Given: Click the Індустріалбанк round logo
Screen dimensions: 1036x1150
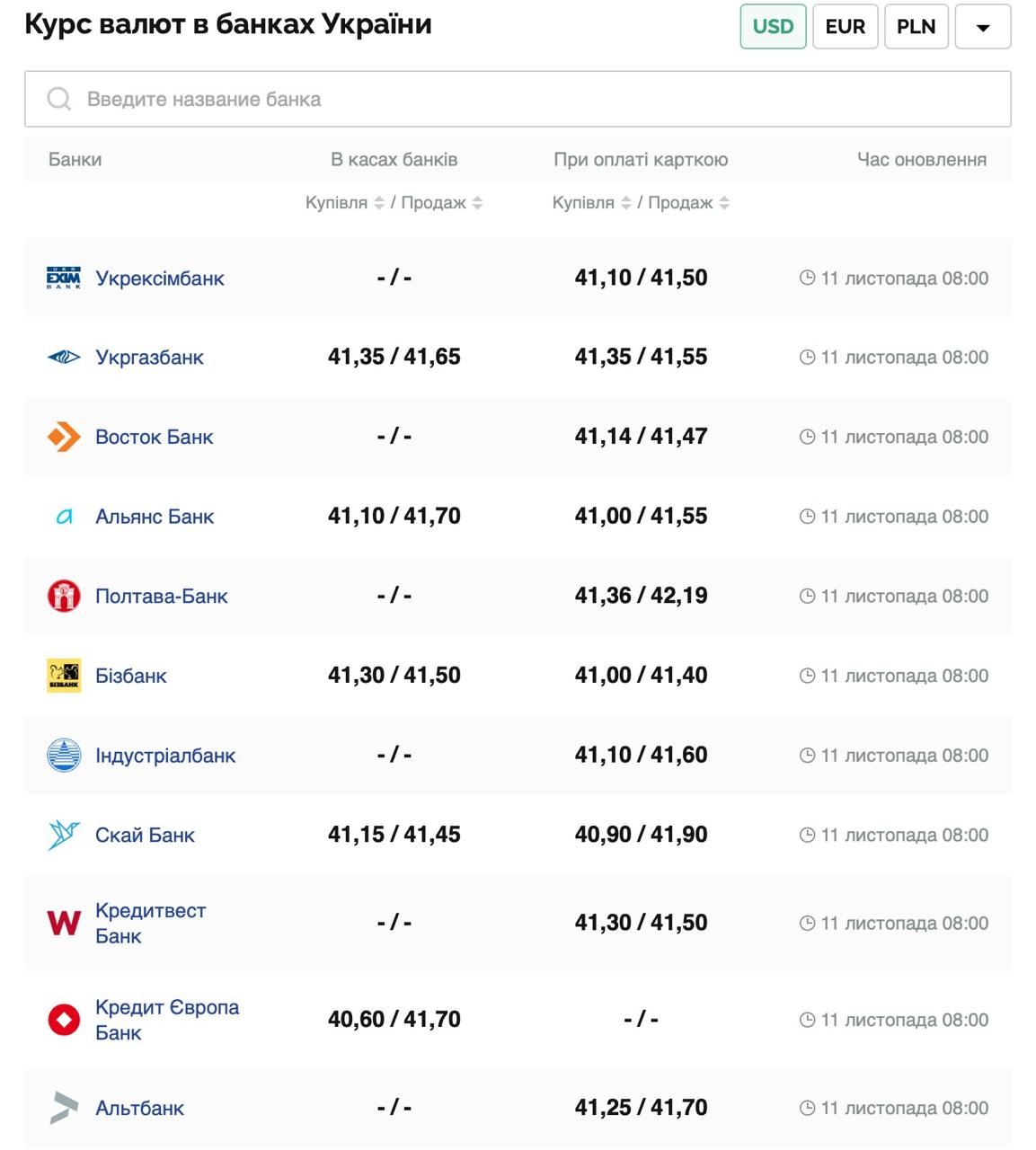Looking at the screenshot, I should click(64, 755).
